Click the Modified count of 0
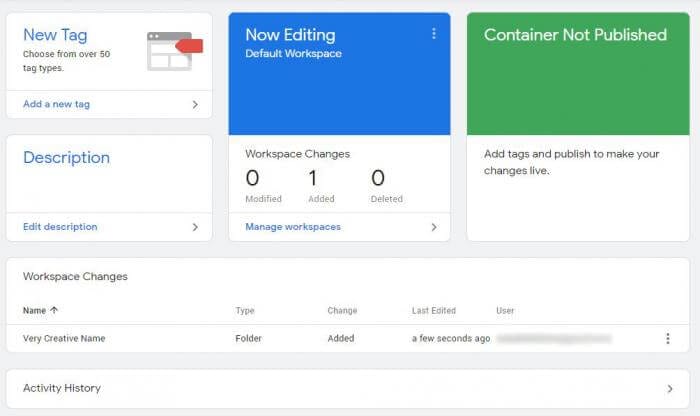This screenshot has height=416, width=700. coord(252,178)
